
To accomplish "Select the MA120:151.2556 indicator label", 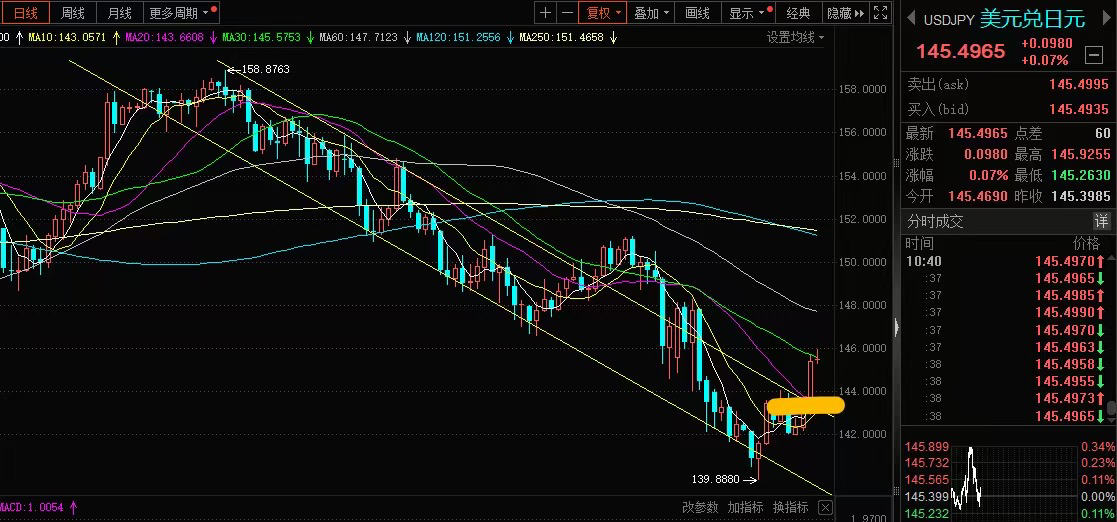I will (x=458, y=37).
